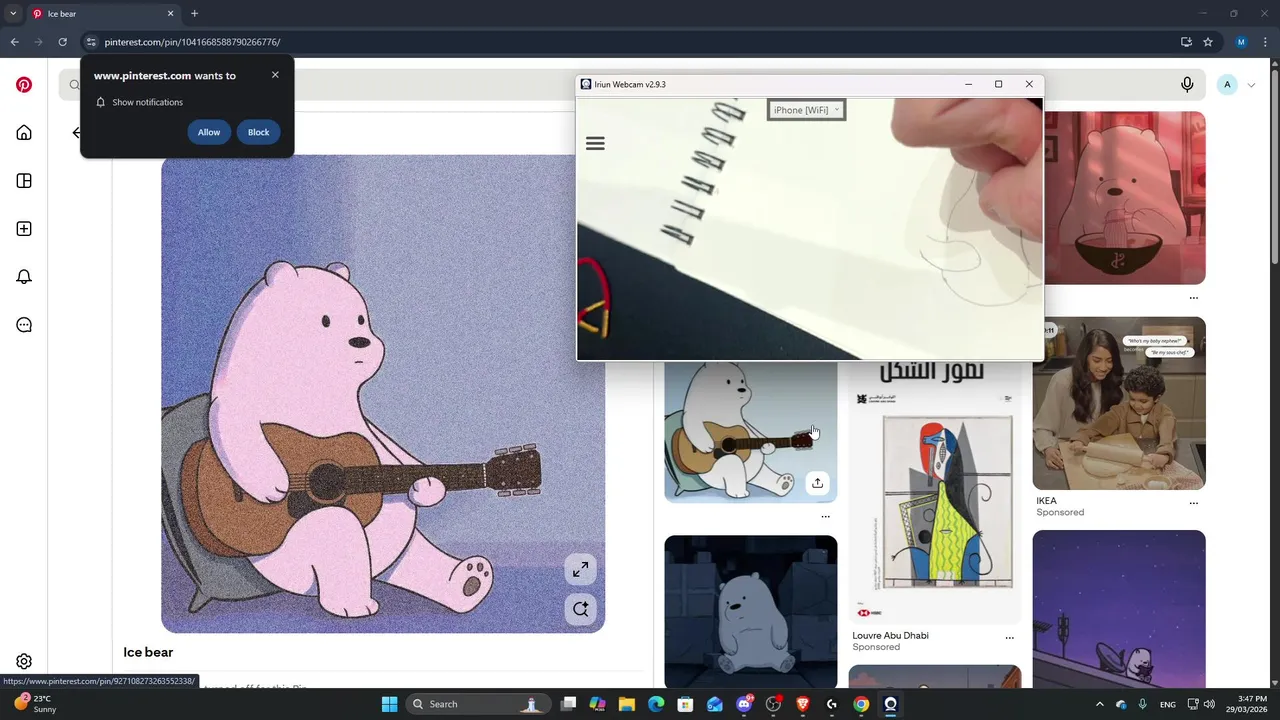Go back using browser back arrow
Image resolution: width=1280 pixels, height=720 pixels.
(x=14, y=42)
